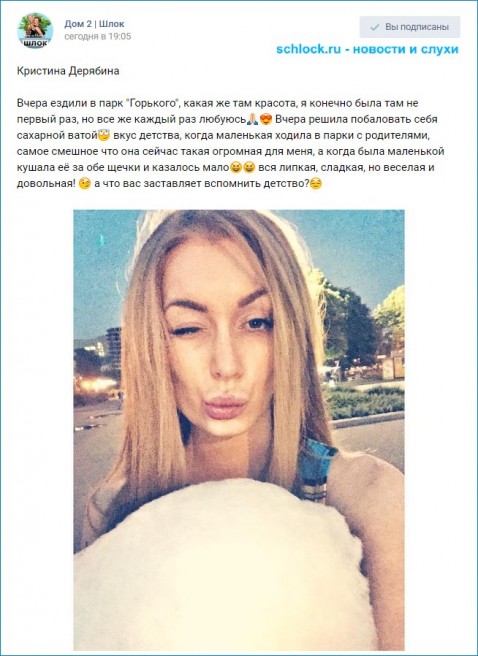
Task: Open the attached selfie photo
Action: pos(239,430)
